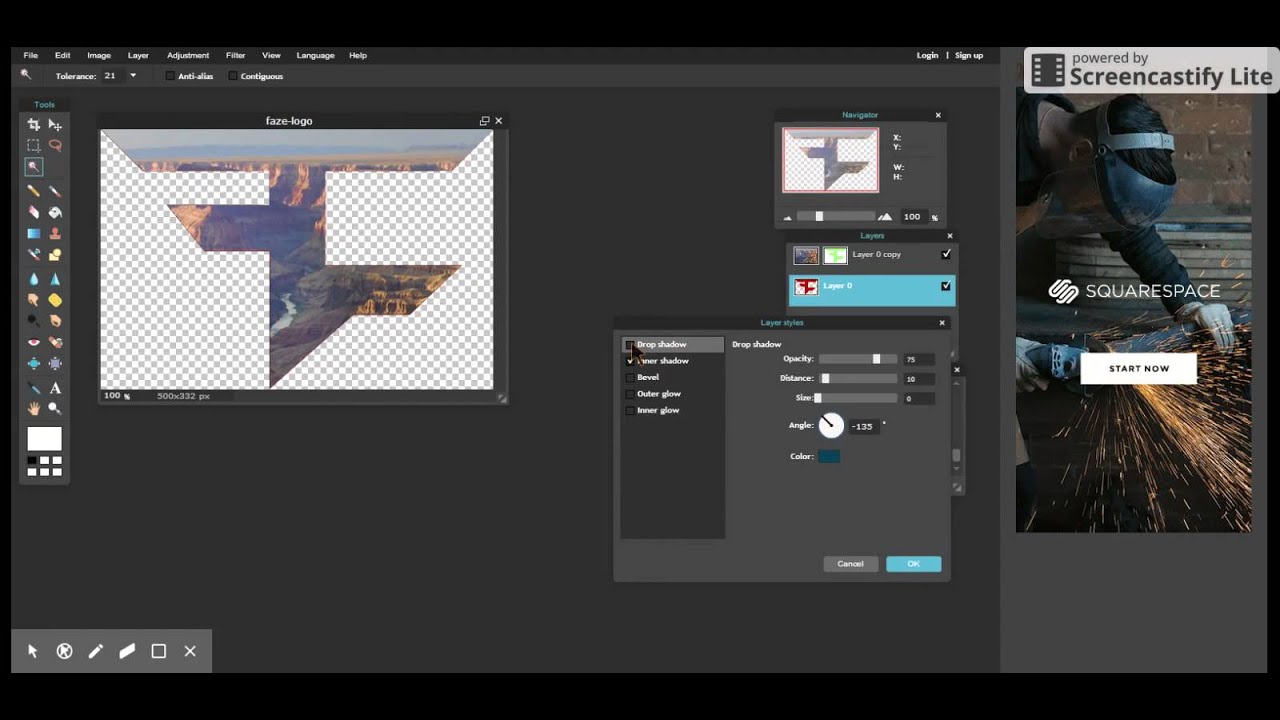Select the Drawing shapes tool
Image resolution: width=1280 pixels, height=720 pixels.
point(55,255)
